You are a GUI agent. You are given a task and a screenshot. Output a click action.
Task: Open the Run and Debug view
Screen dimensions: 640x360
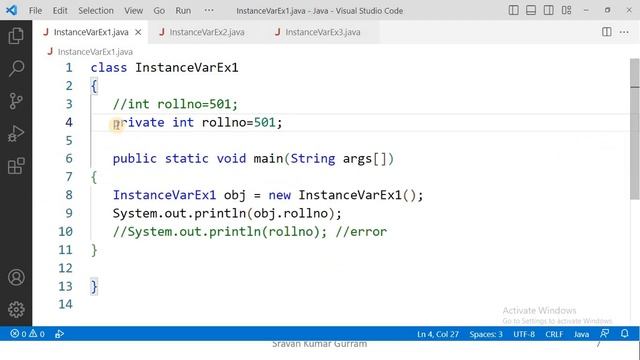click(x=16, y=133)
